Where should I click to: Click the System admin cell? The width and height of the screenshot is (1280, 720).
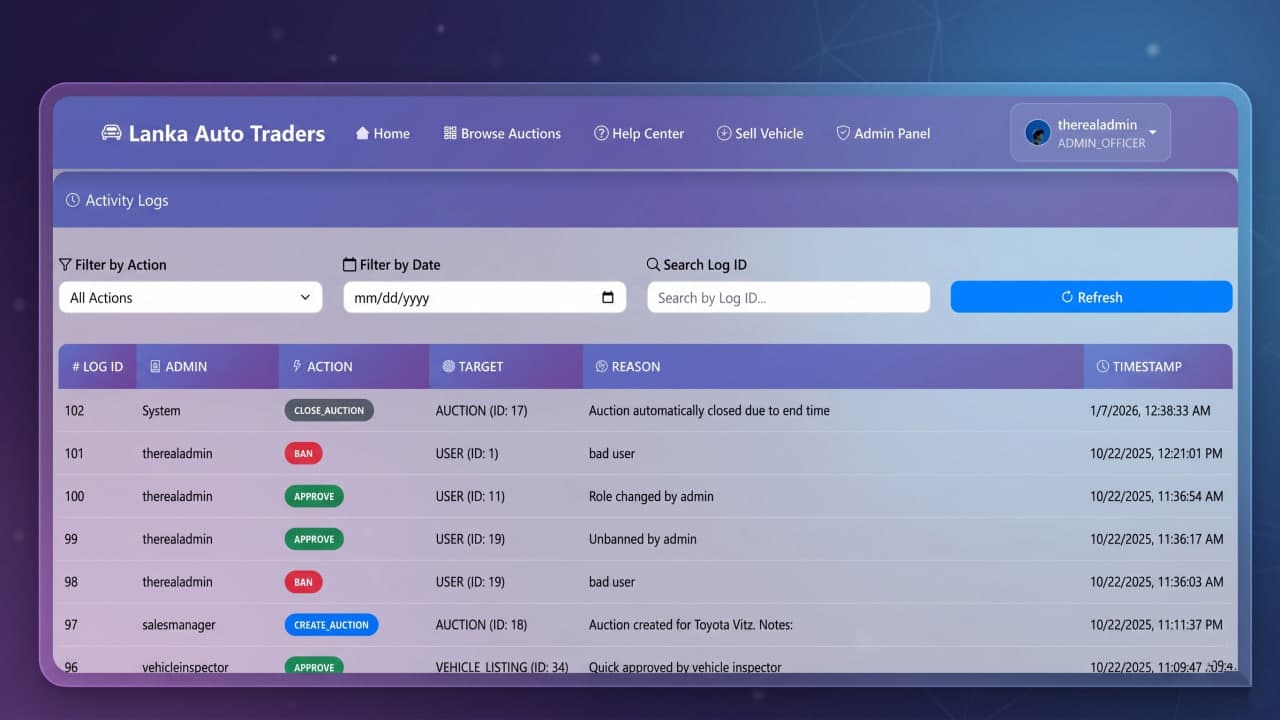[161, 411]
